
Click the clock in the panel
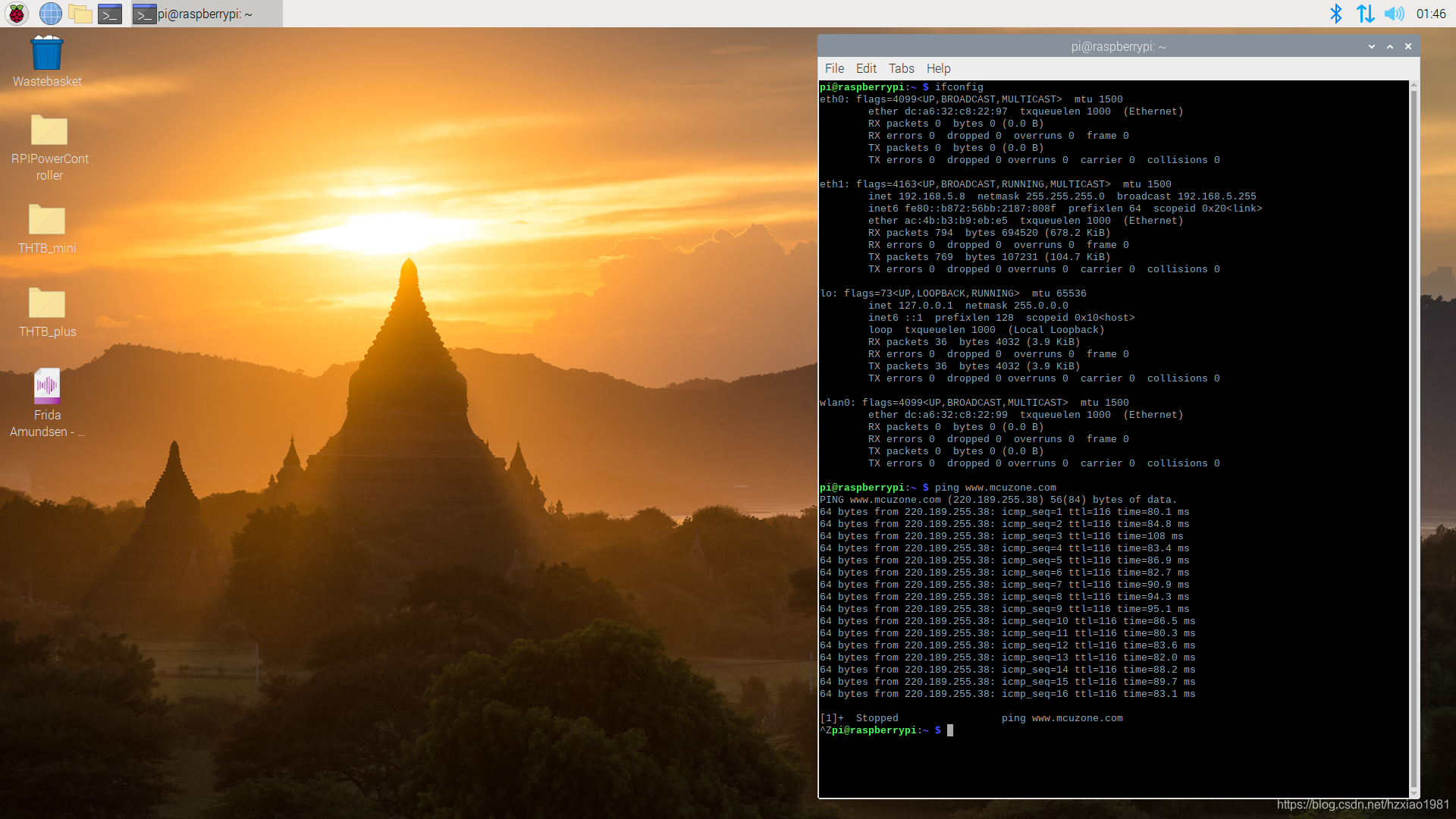coord(1431,14)
